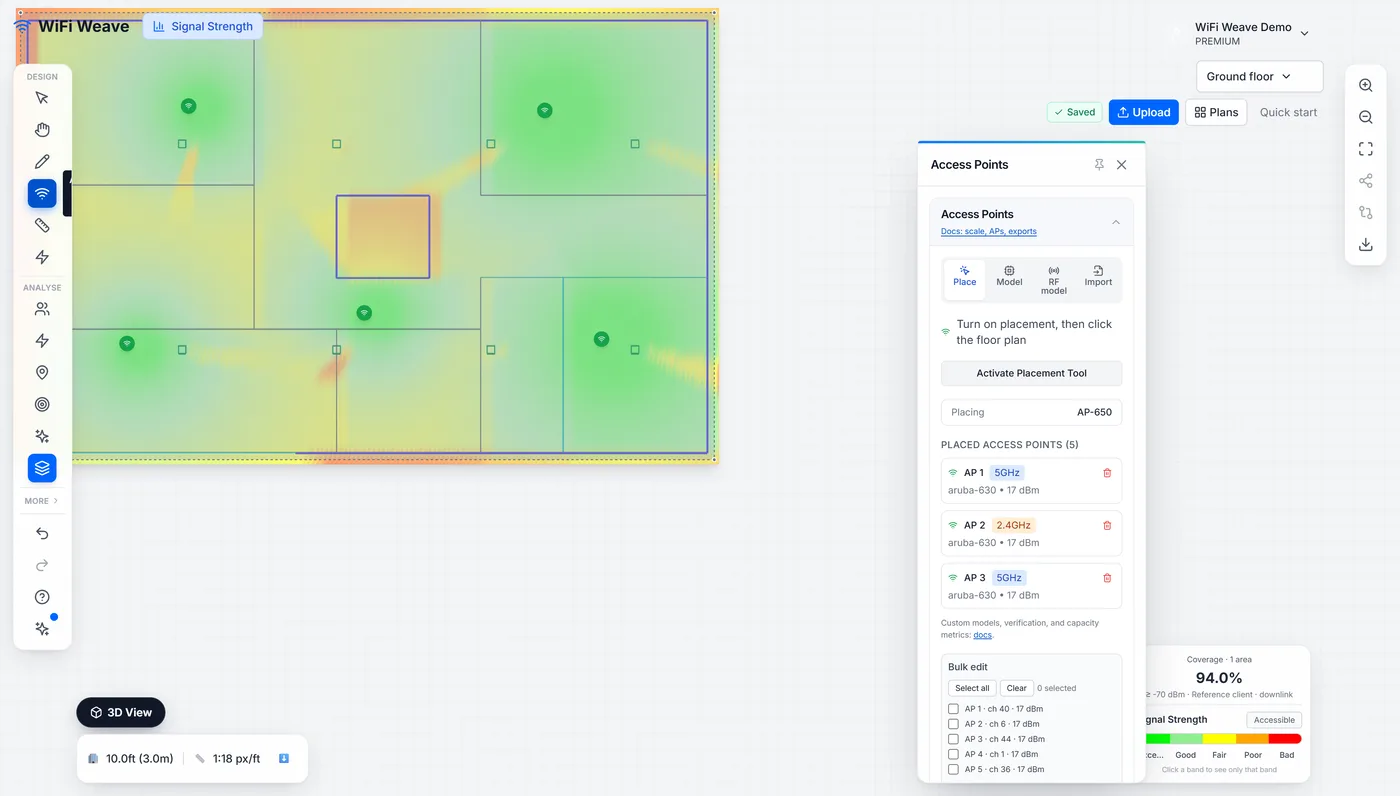Image resolution: width=1400 pixels, height=796 pixels.
Task: Open the WiFi Weave Demo account menu
Action: (1252, 34)
